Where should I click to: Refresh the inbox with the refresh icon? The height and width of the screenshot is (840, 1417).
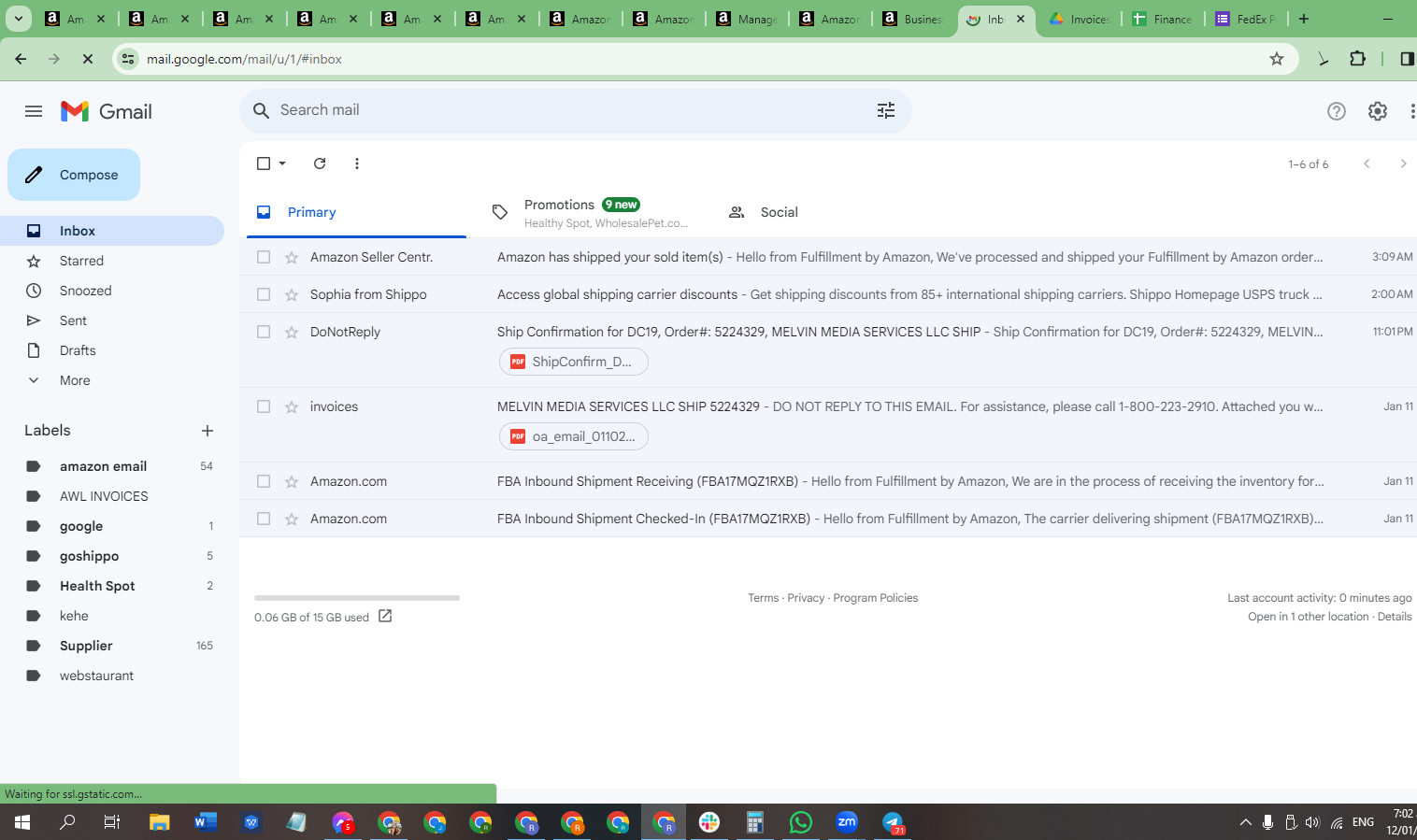click(x=320, y=164)
